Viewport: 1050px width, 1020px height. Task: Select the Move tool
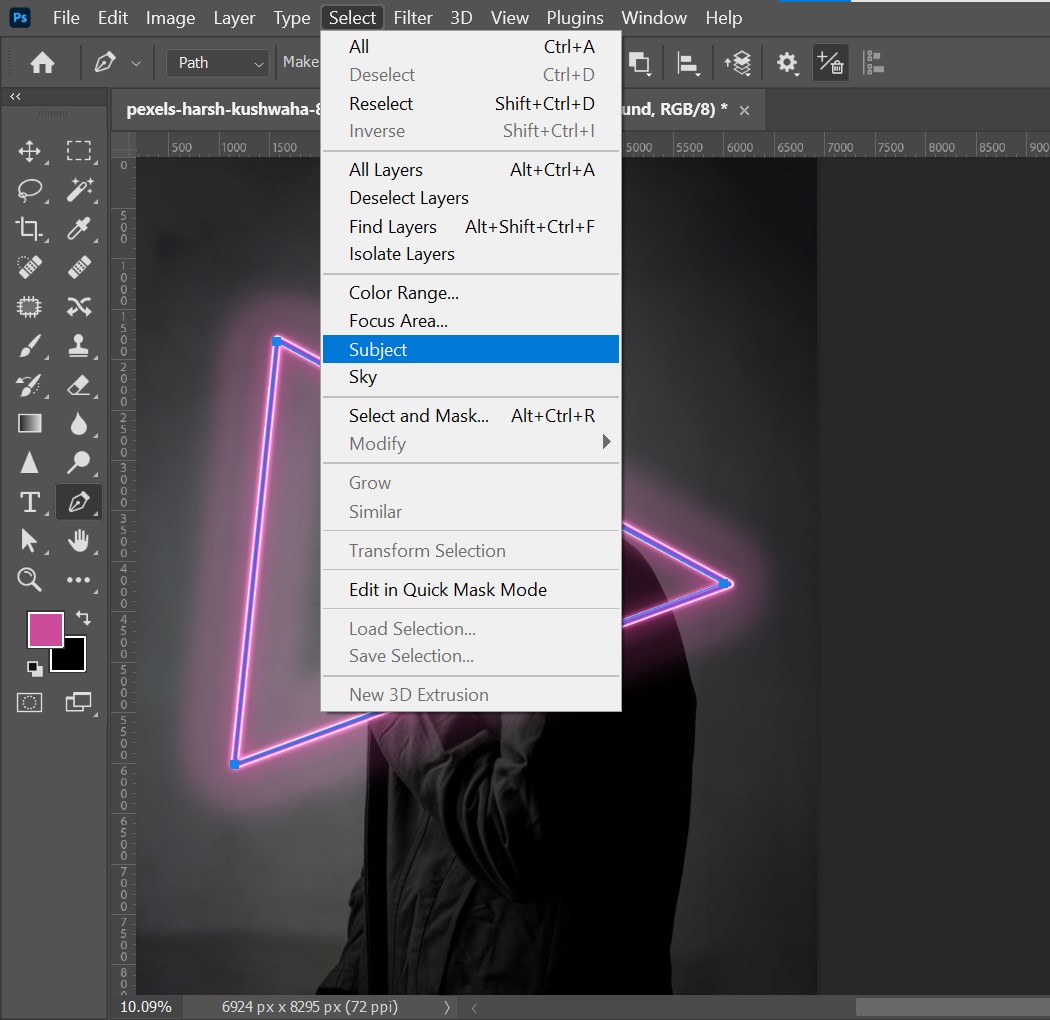[x=29, y=151]
